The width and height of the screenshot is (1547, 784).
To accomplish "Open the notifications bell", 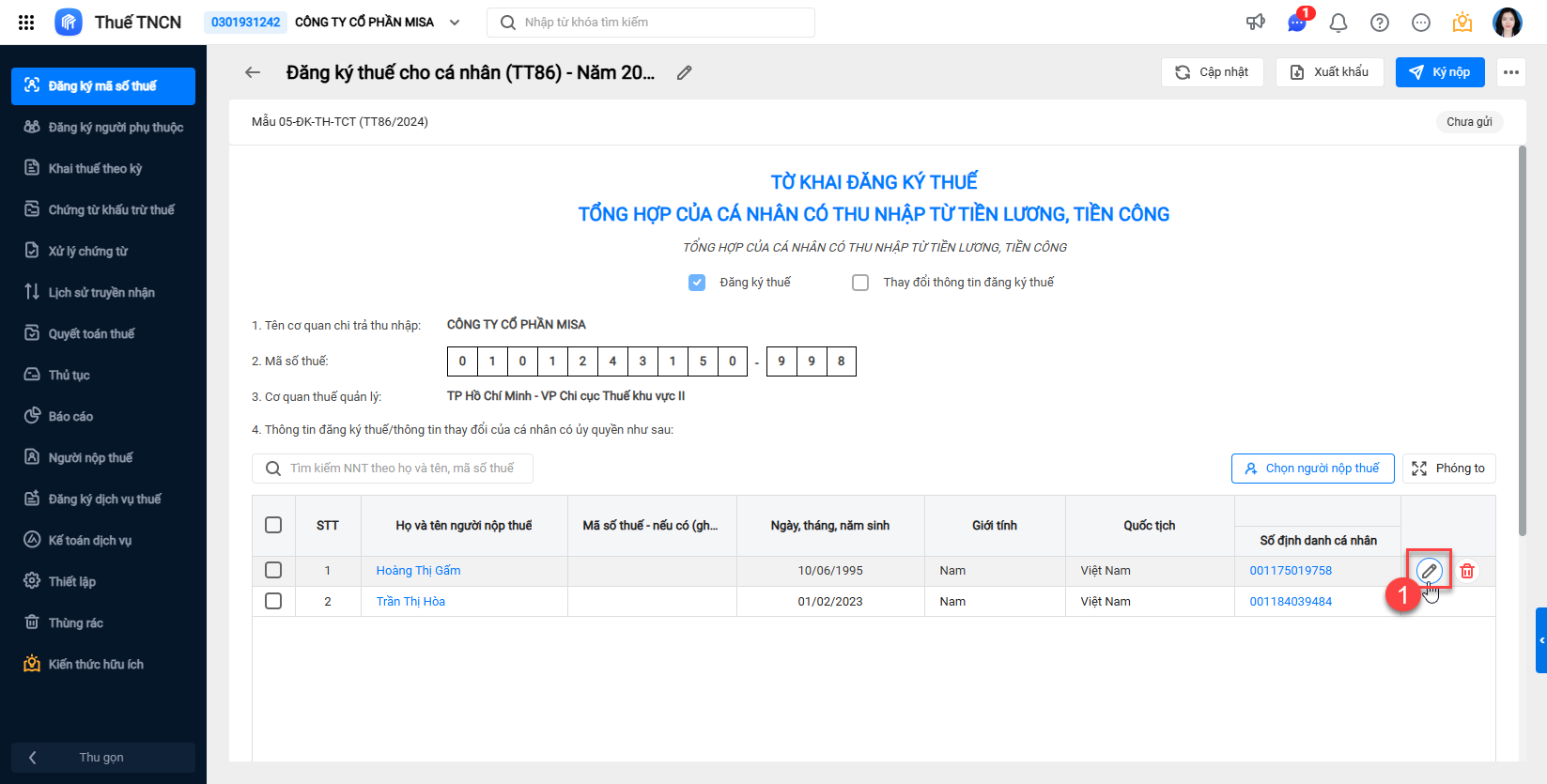I will click(1338, 23).
